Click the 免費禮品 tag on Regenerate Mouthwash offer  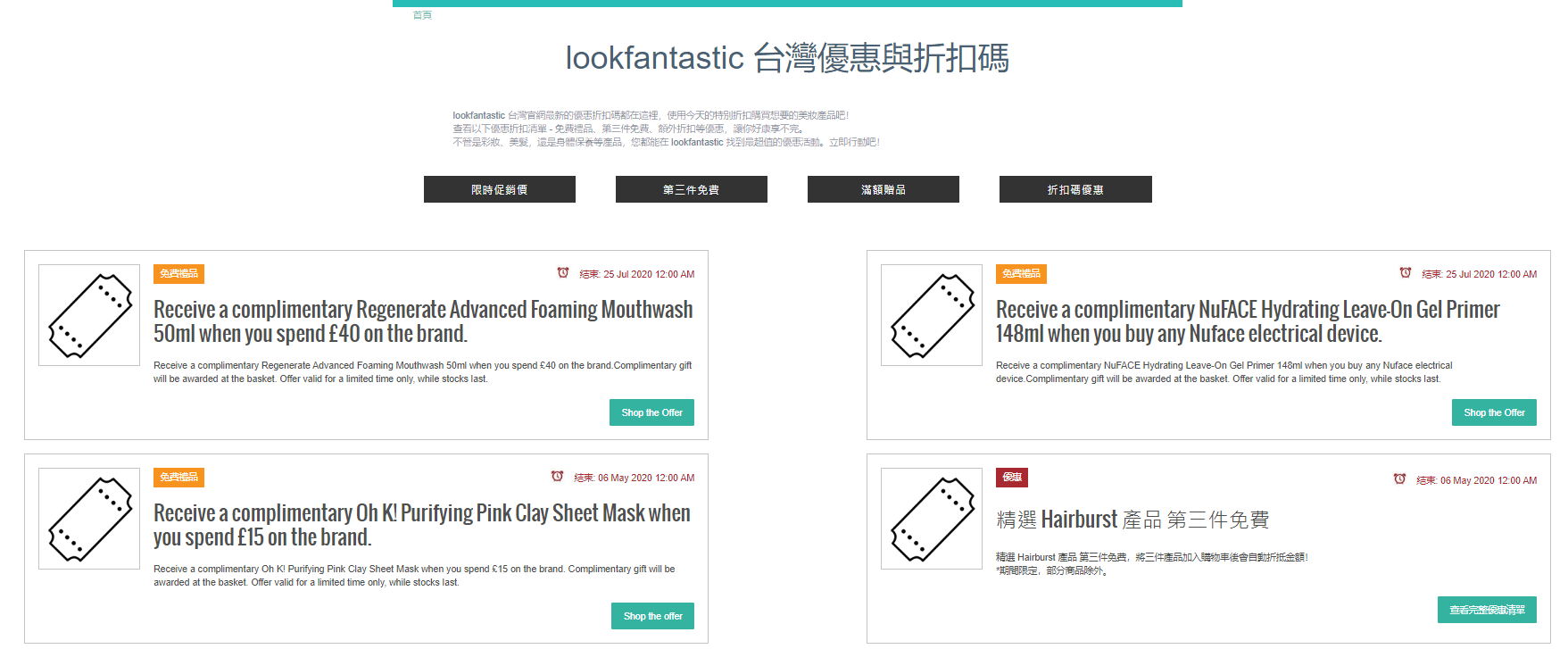point(178,274)
